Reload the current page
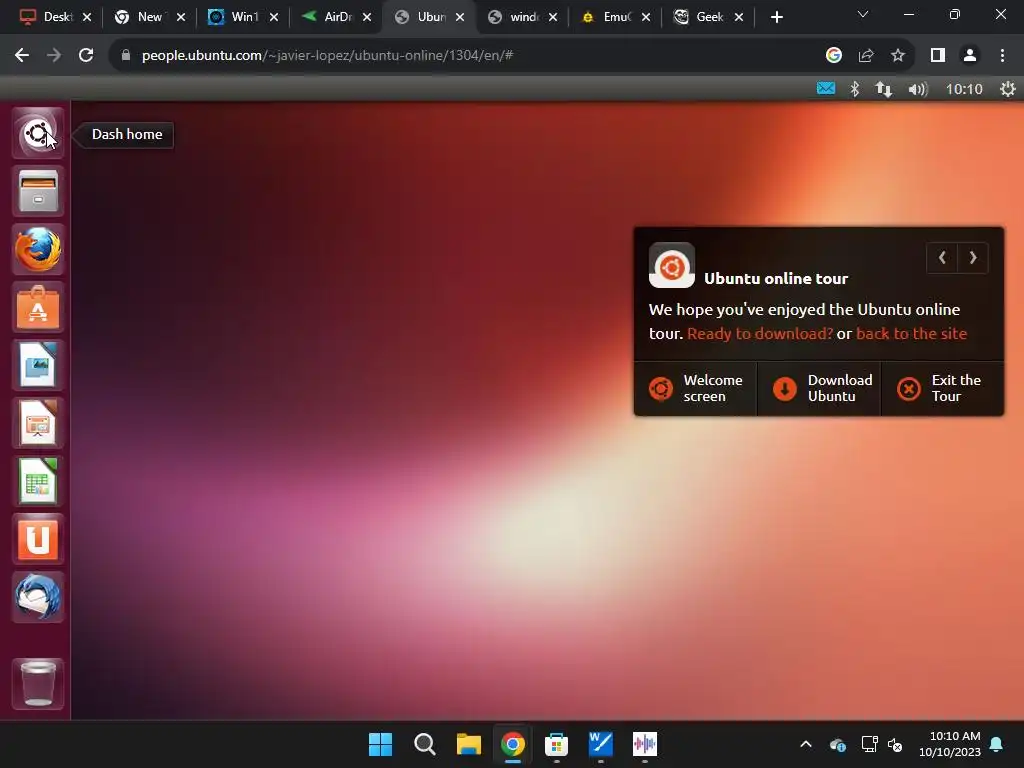This screenshot has width=1024, height=768. coord(86,56)
